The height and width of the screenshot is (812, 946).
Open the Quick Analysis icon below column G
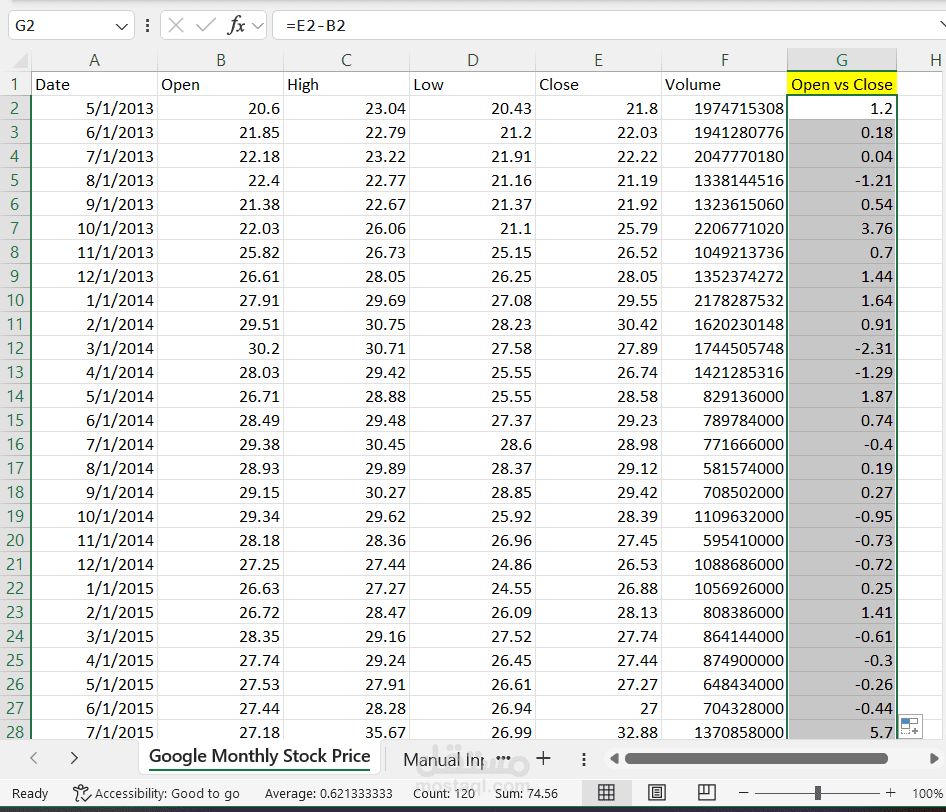click(909, 727)
